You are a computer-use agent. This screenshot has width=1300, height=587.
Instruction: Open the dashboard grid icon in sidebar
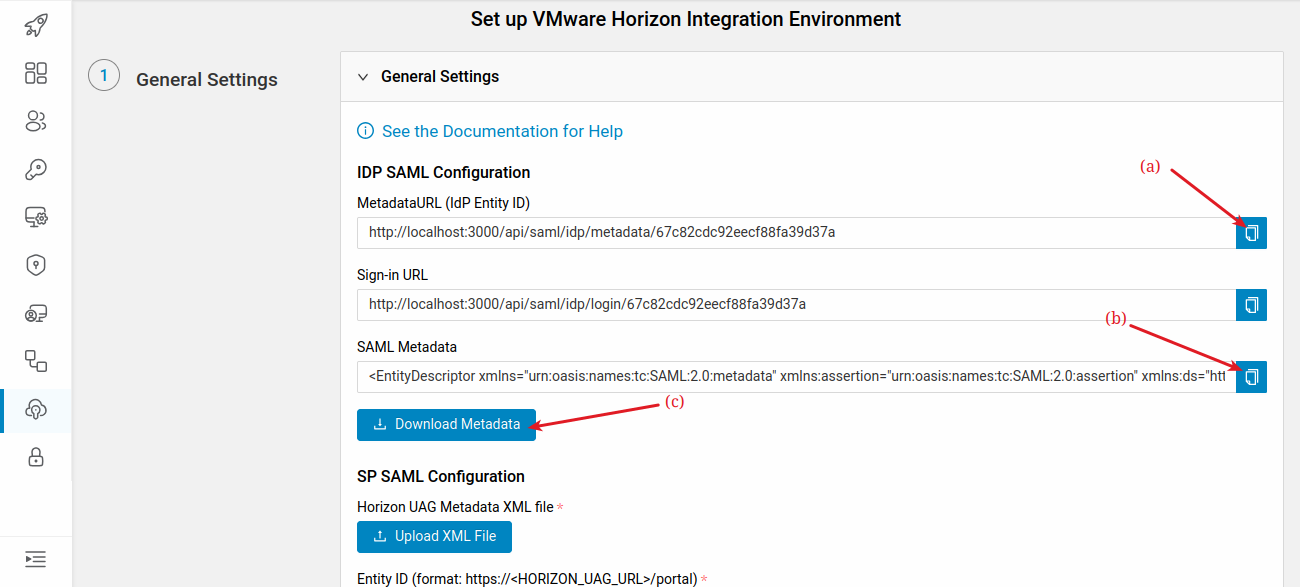[36, 73]
